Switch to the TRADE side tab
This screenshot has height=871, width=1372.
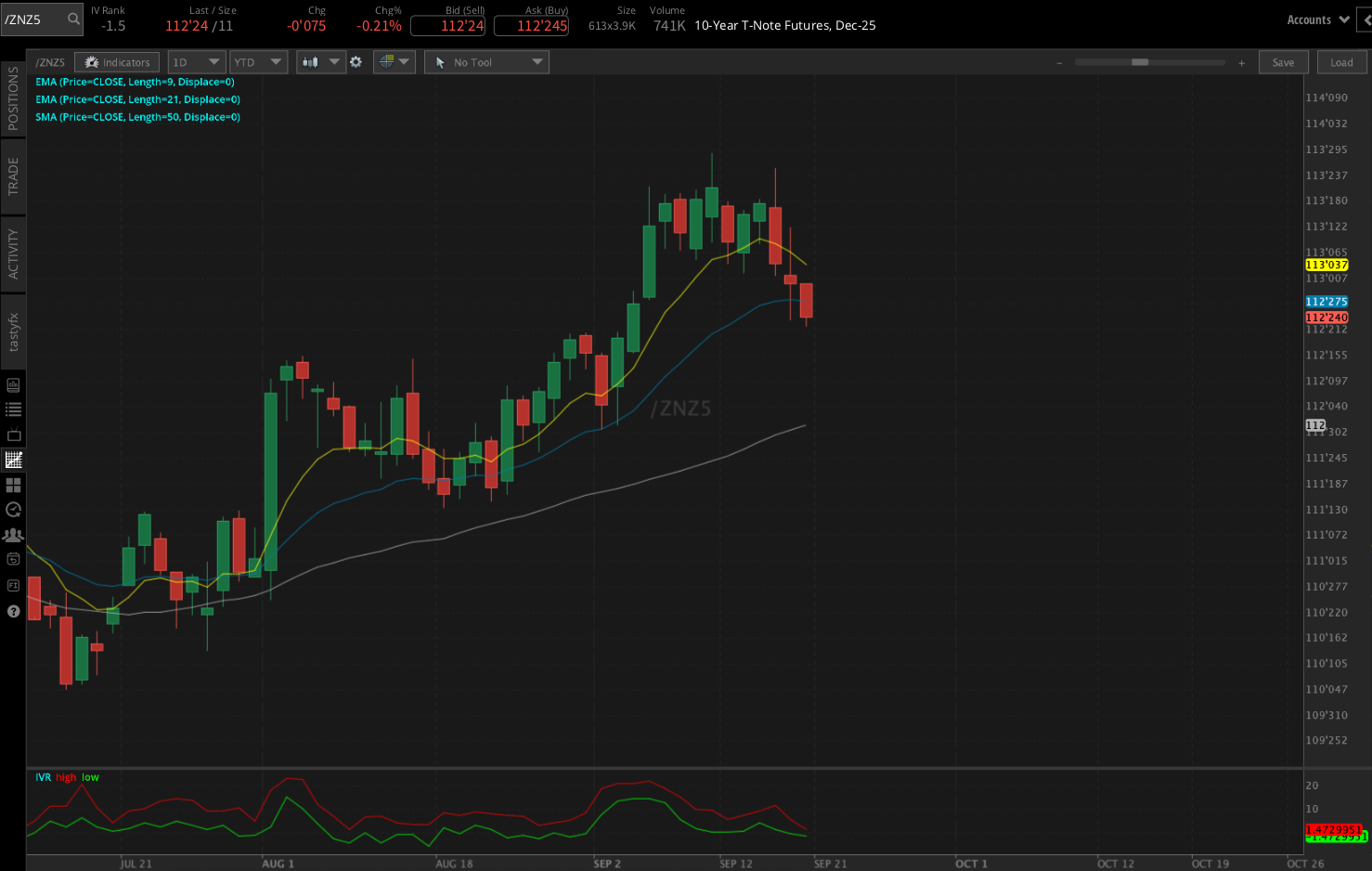[13, 176]
